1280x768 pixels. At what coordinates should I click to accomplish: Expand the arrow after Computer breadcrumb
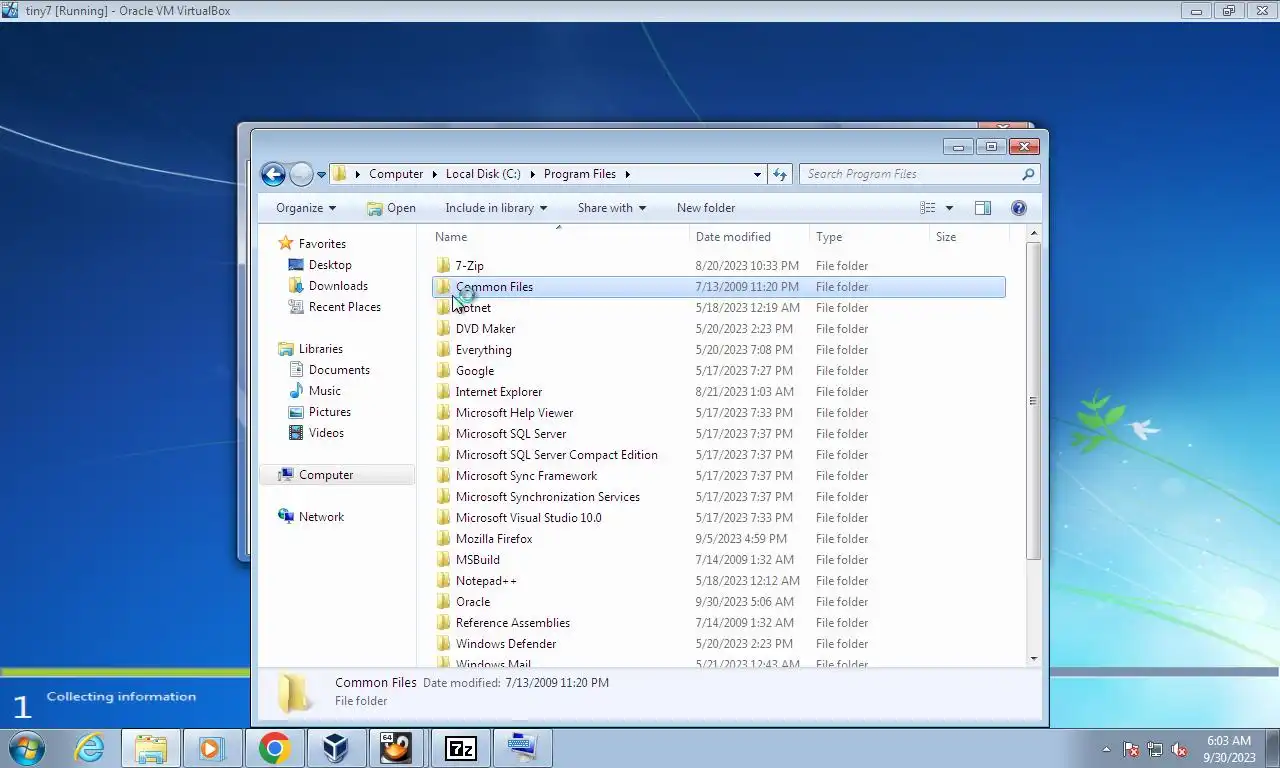click(x=435, y=174)
